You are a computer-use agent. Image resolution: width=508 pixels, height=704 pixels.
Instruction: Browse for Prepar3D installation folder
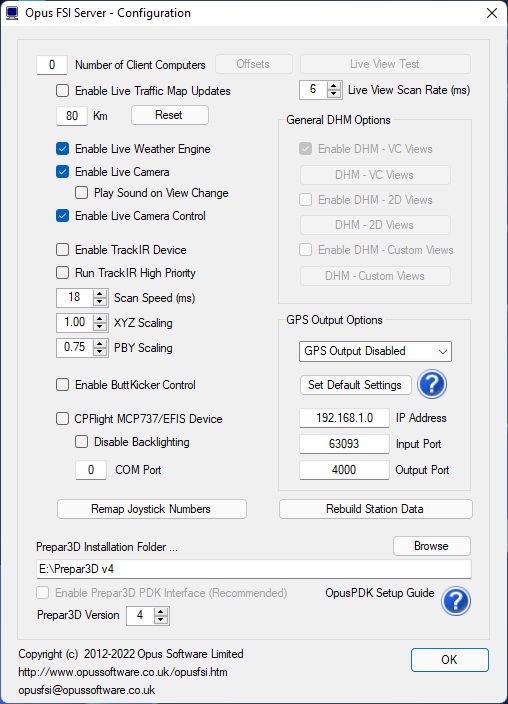click(432, 546)
